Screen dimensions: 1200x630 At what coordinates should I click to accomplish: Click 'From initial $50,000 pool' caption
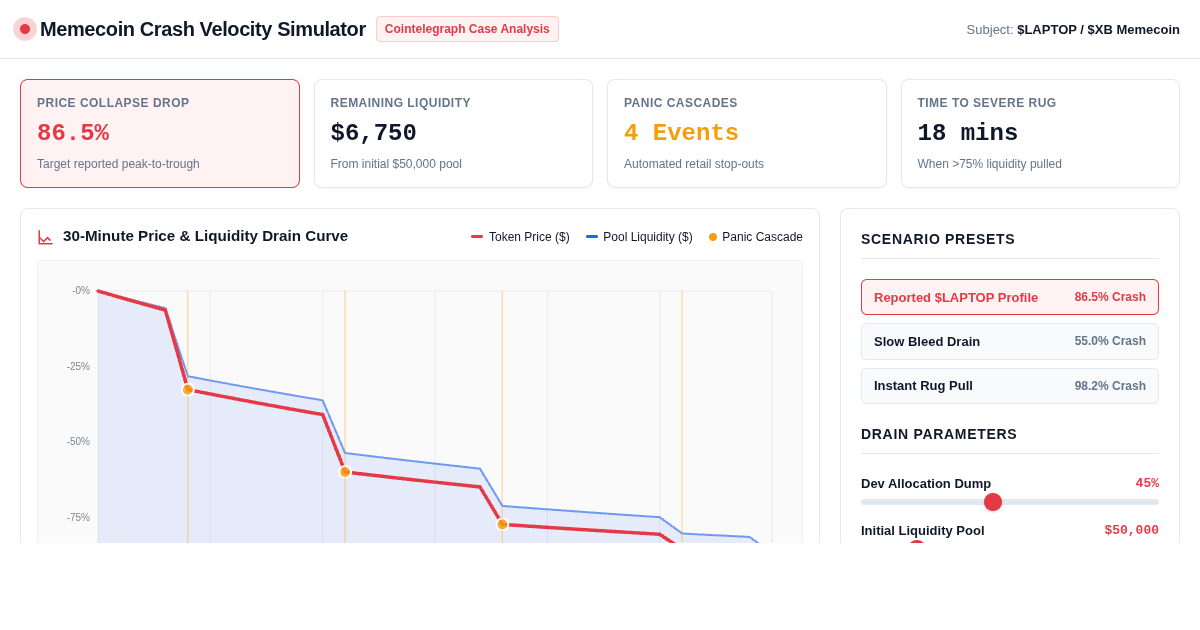pyautogui.click(x=396, y=164)
